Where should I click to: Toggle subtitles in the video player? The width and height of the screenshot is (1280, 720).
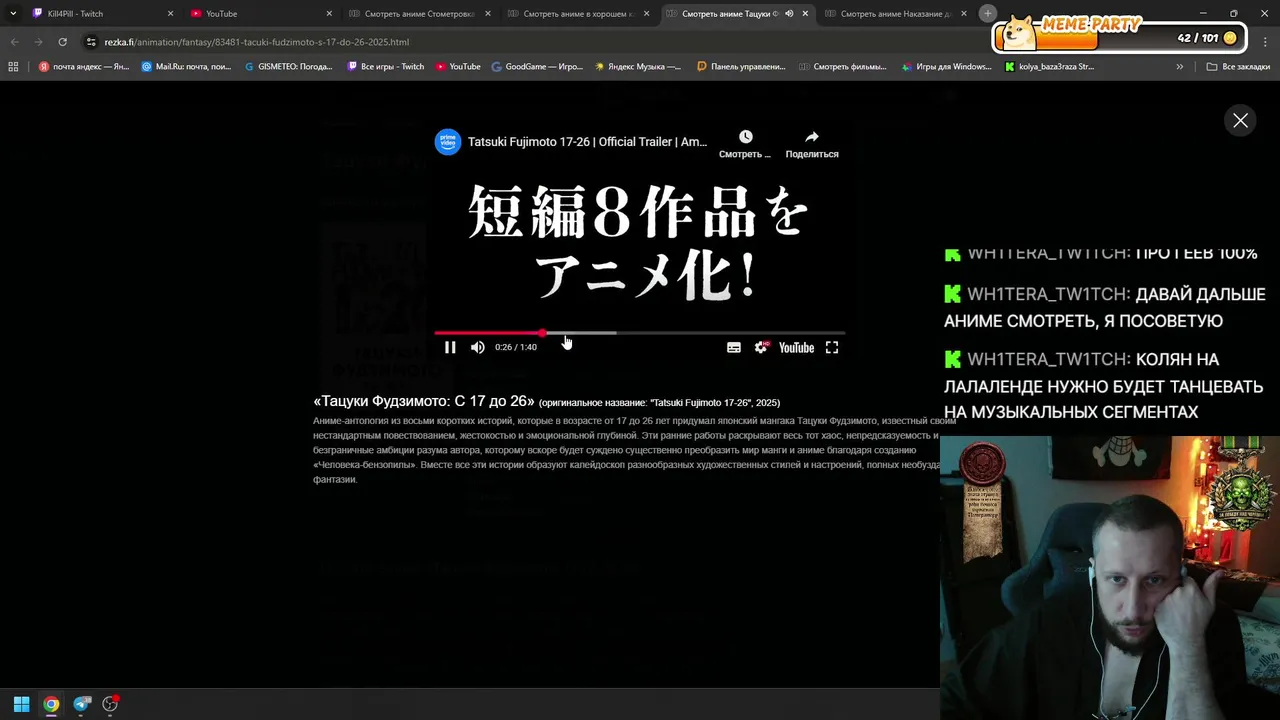(x=734, y=347)
